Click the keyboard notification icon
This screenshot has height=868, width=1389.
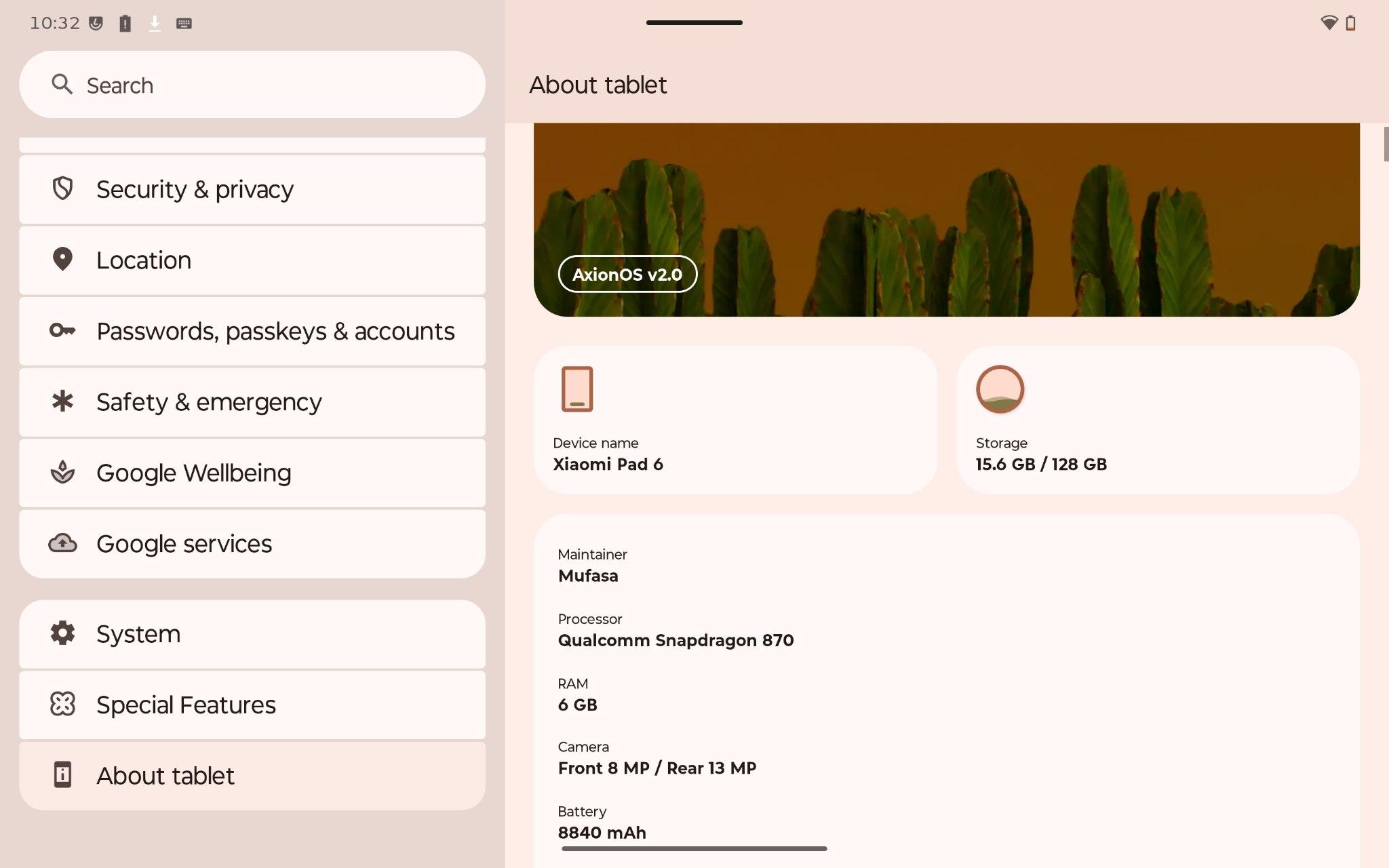[x=184, y=23]
